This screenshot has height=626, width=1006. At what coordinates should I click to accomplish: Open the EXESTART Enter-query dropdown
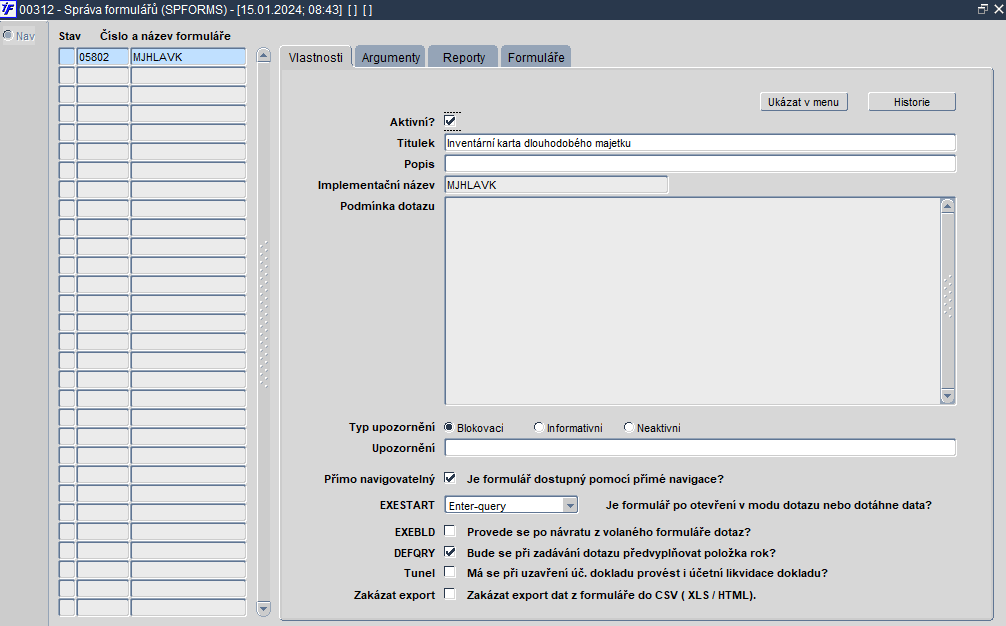(x=570, y=505)
